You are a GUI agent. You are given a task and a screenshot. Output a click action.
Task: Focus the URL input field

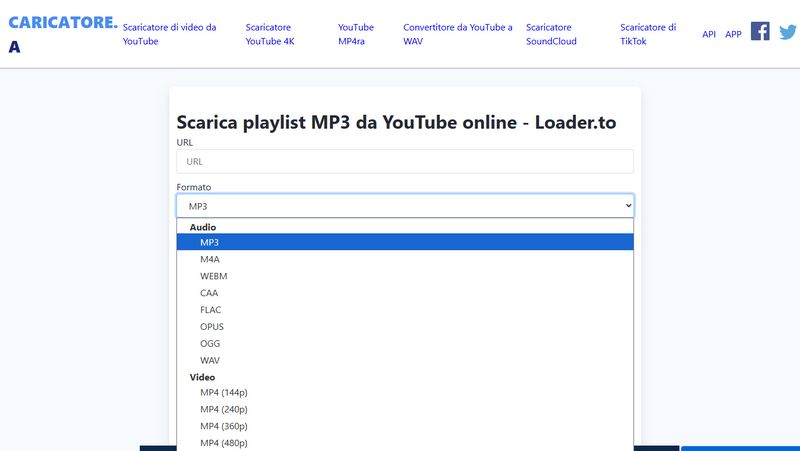point(405,161)
